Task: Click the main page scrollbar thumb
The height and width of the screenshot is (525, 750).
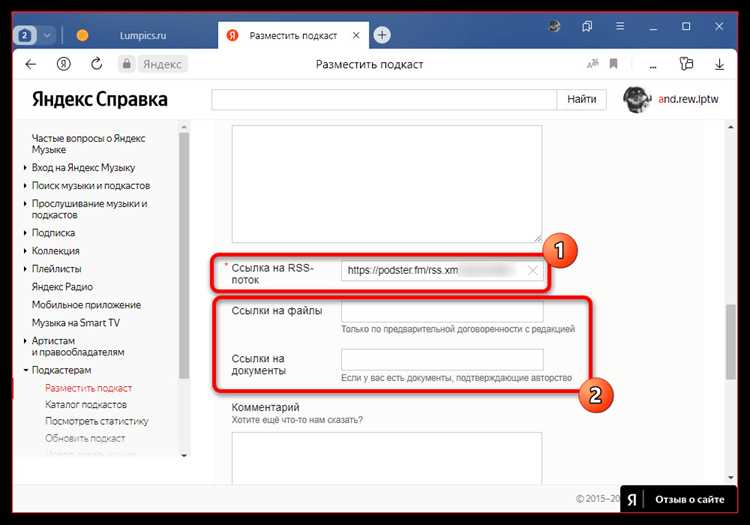Action: click(730, 342)
